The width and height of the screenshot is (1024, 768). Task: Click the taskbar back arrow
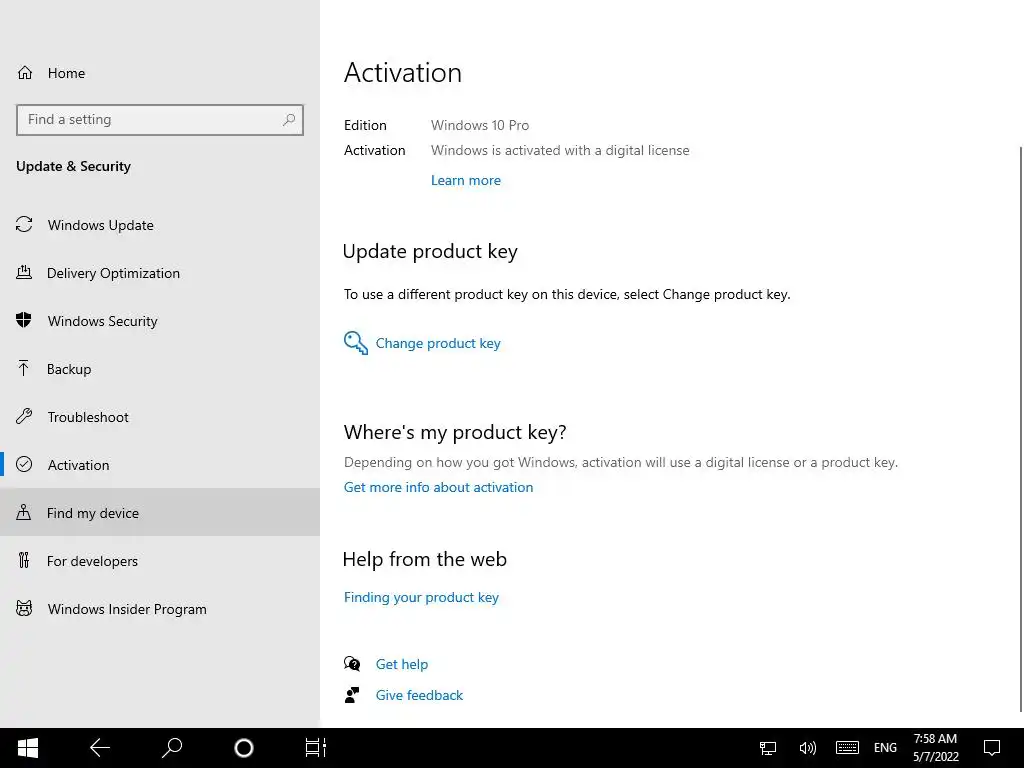(x=100, y=748)
